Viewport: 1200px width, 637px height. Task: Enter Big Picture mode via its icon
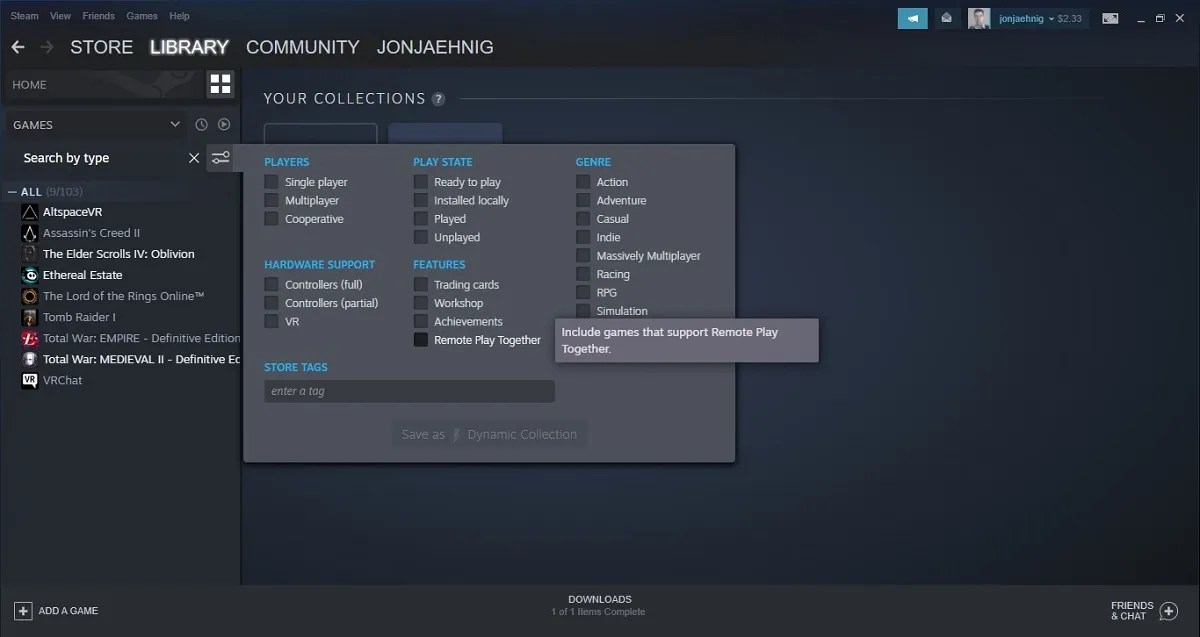click(1110, 18)
